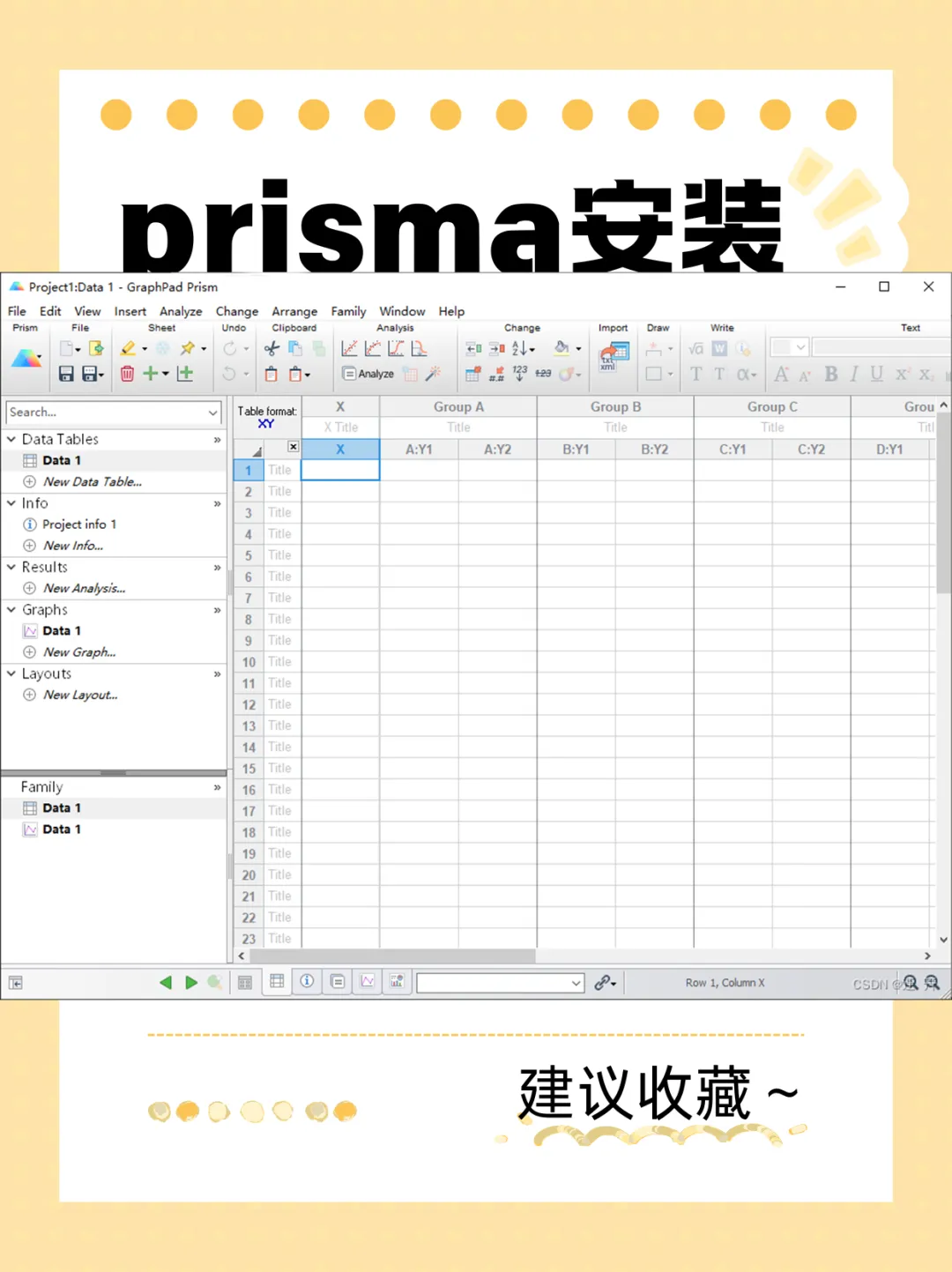Click the collapse navigator icon at bottom left
The height and width of the screenshot is (1272, 952).
click(15, 983)
